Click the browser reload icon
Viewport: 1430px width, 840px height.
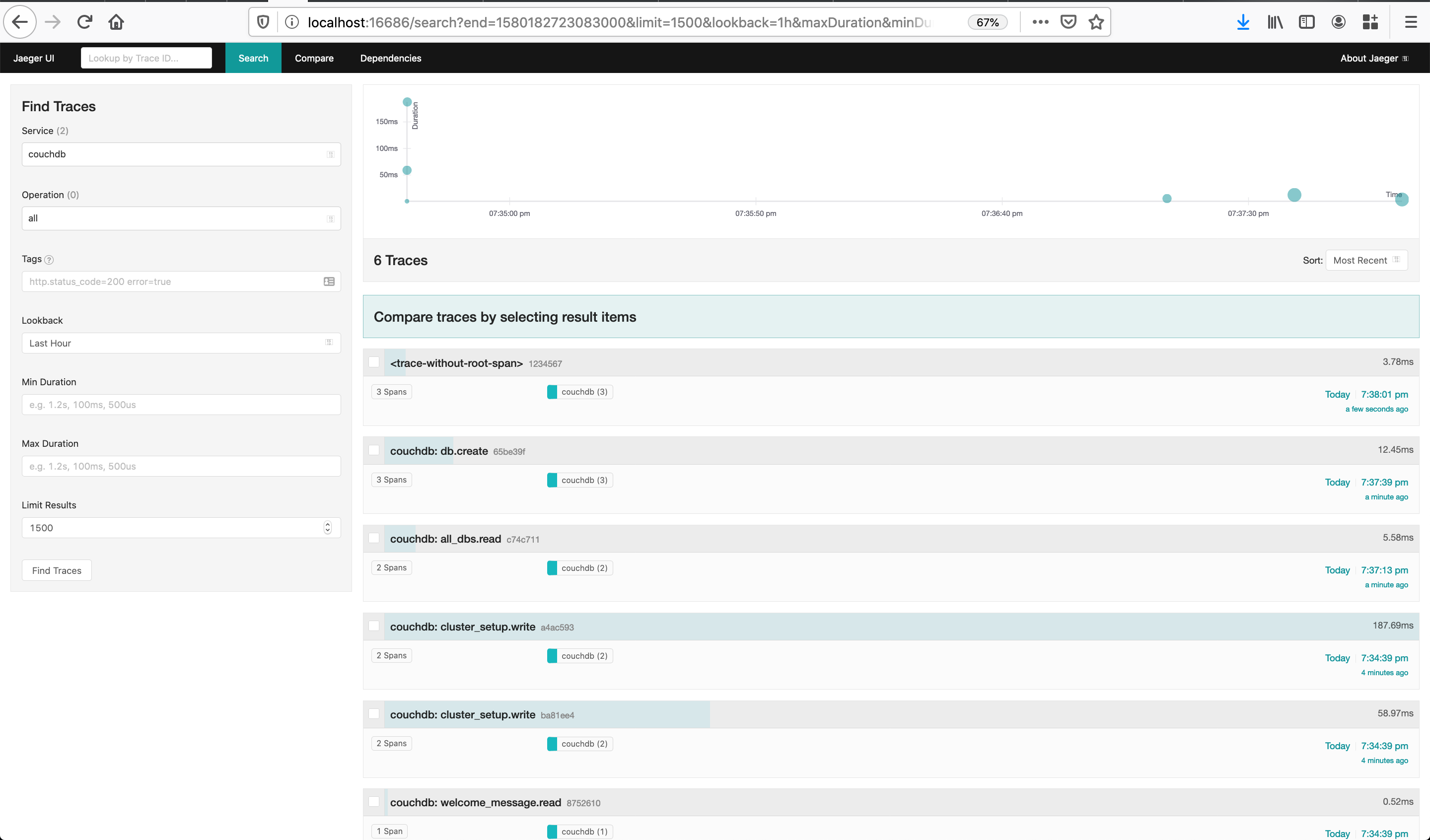[x=85, y=22]
